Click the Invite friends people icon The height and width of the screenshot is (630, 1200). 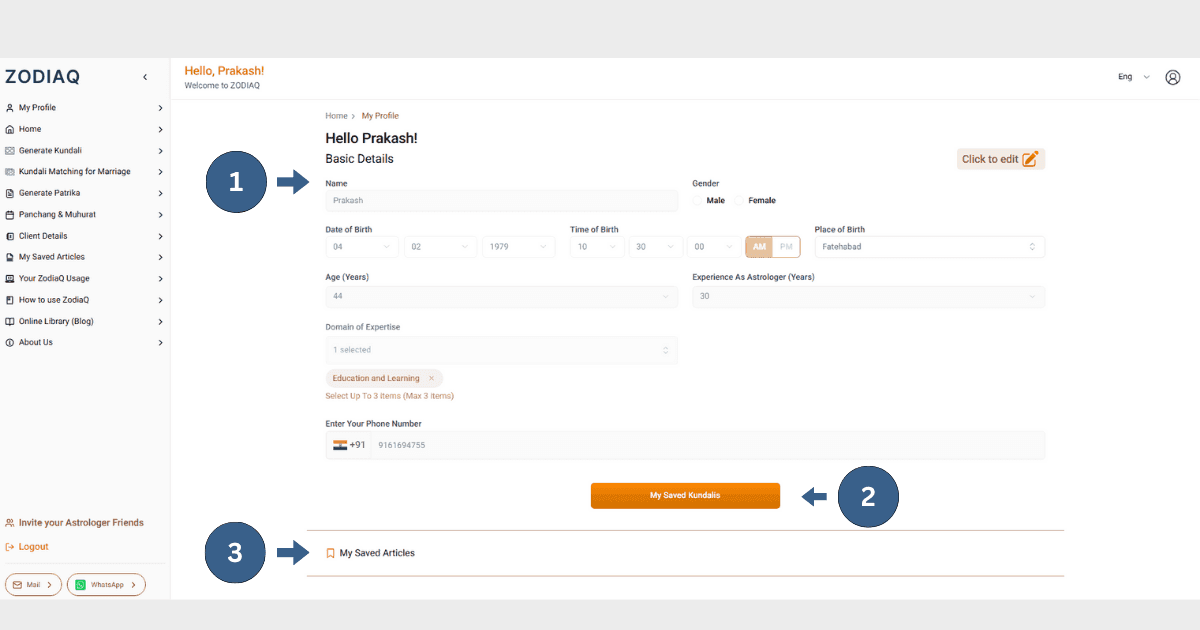(x=9, y=523)
